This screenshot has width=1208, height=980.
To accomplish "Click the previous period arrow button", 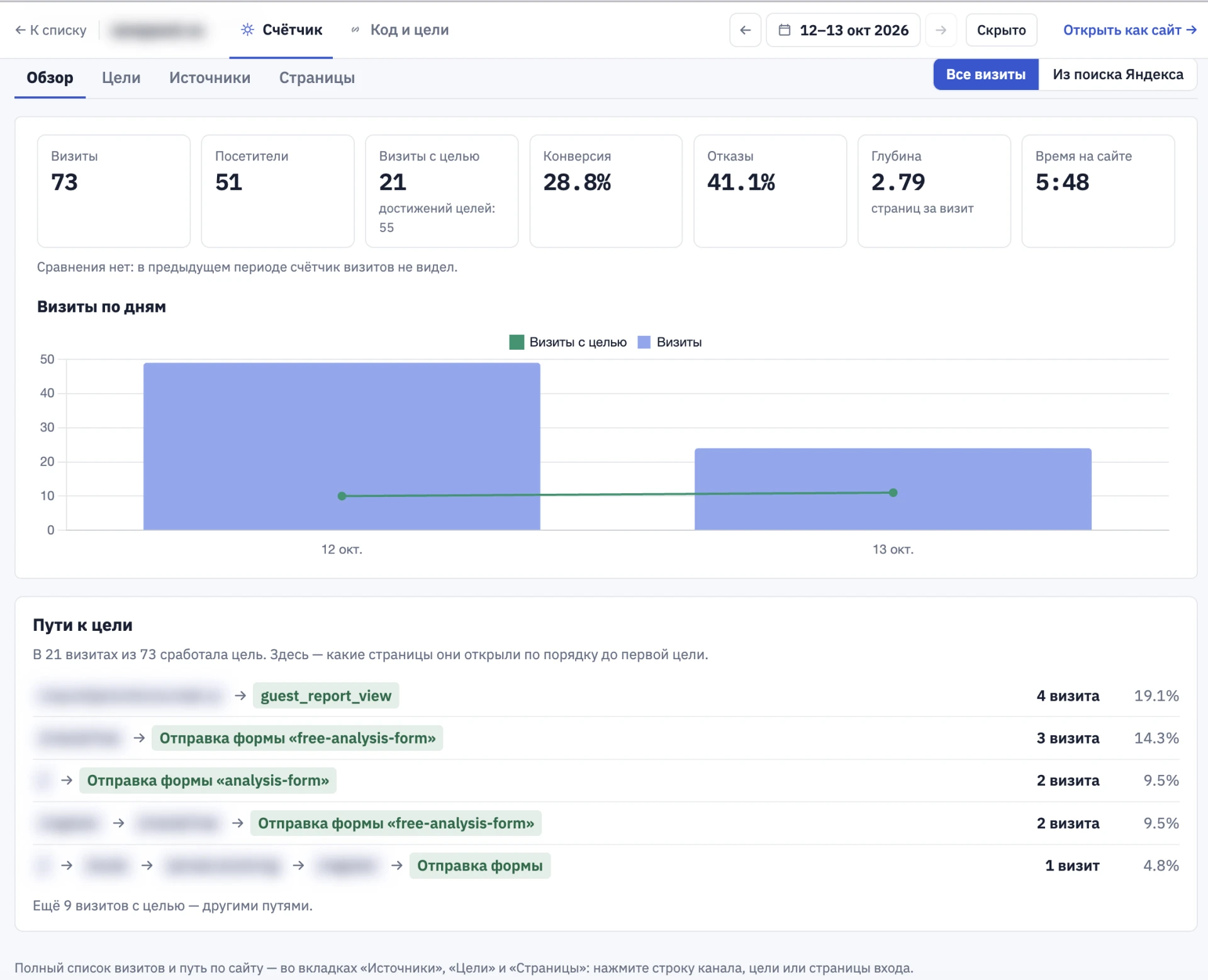I will 746,30.
